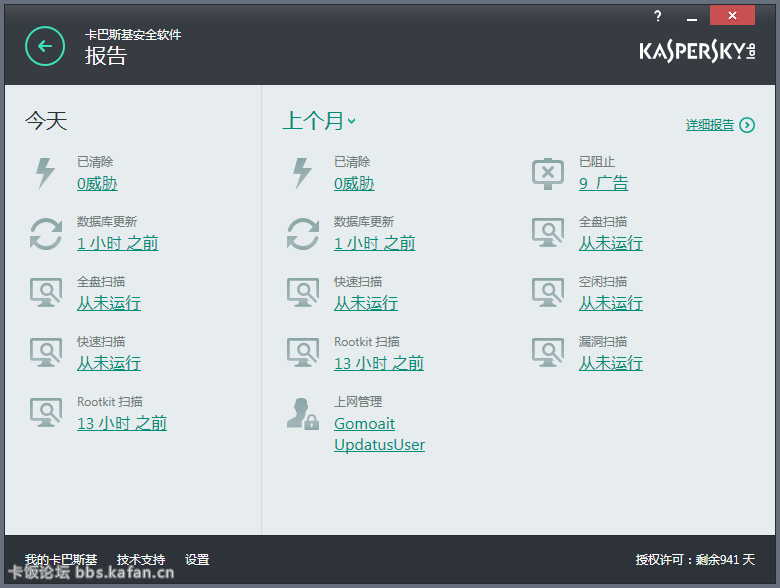Open 详细报告 detailed report link
Screen dimensions: 780x588
coord(709,125)
